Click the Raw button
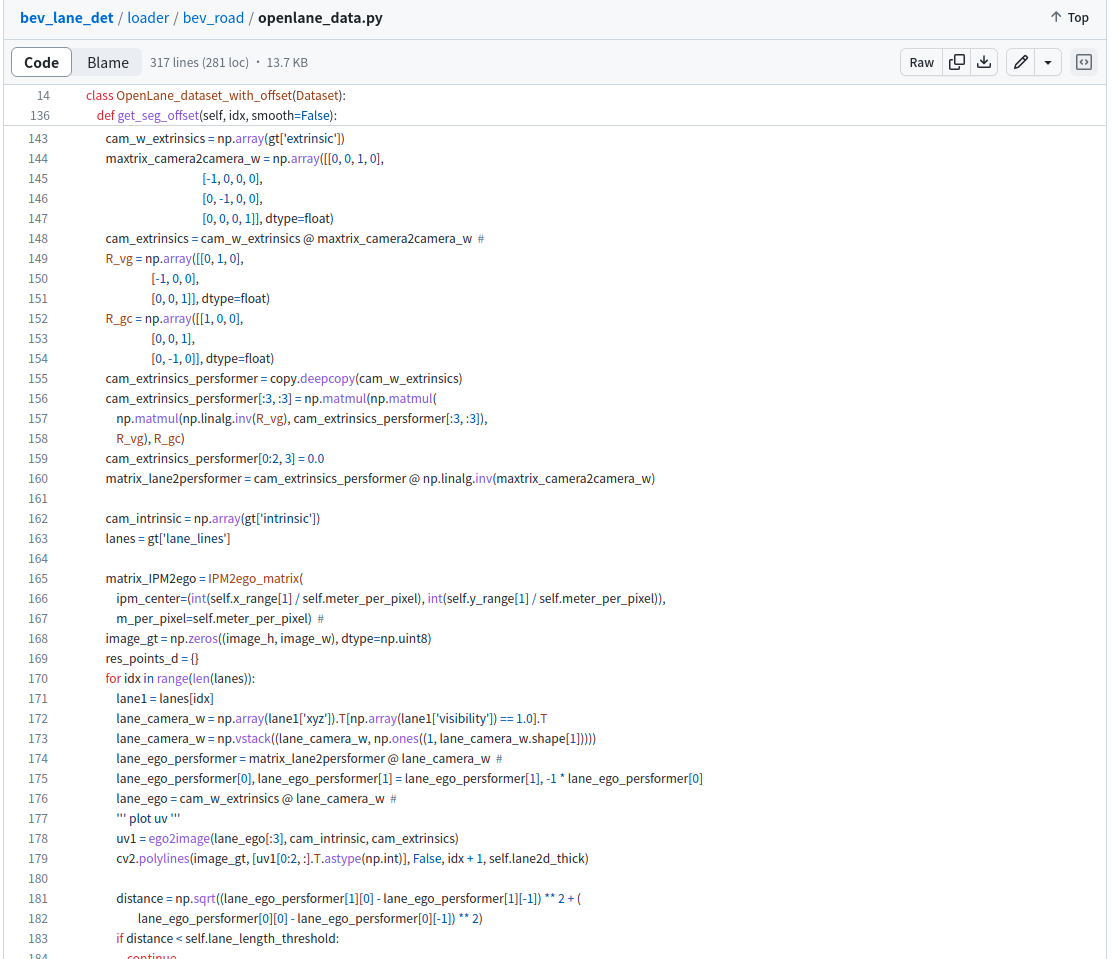1116x959 pixels. 920,62
